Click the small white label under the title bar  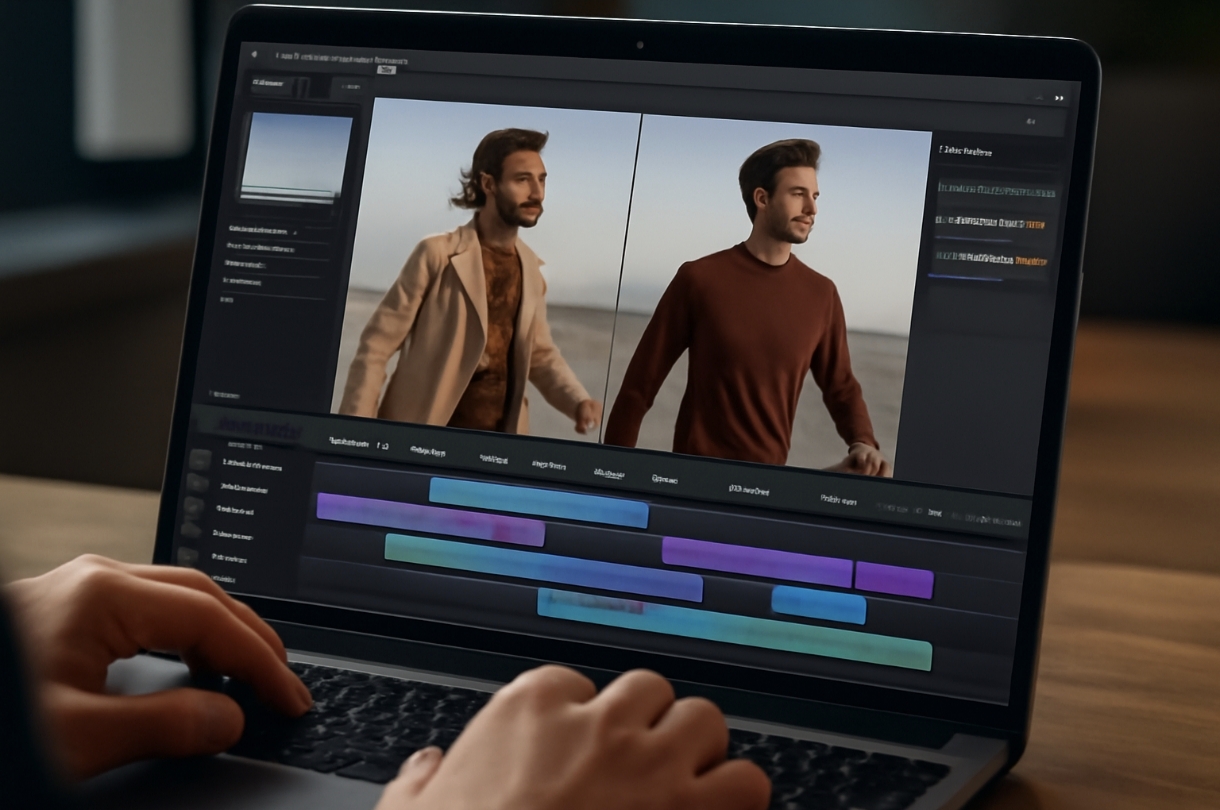tap(386, 70)
